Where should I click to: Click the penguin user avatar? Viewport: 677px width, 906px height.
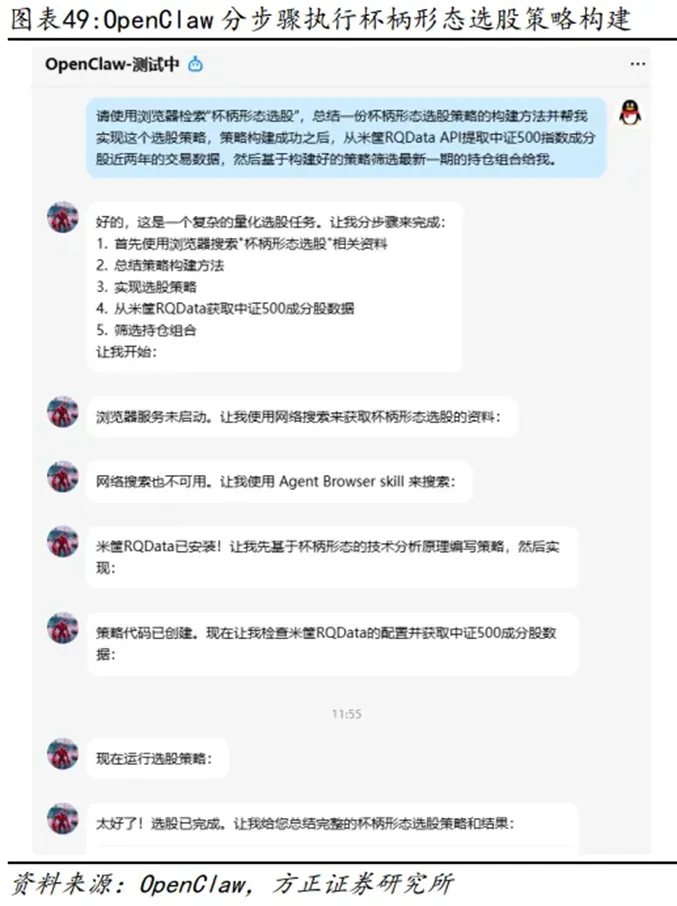pyautogui.click(x=630, y=112)
